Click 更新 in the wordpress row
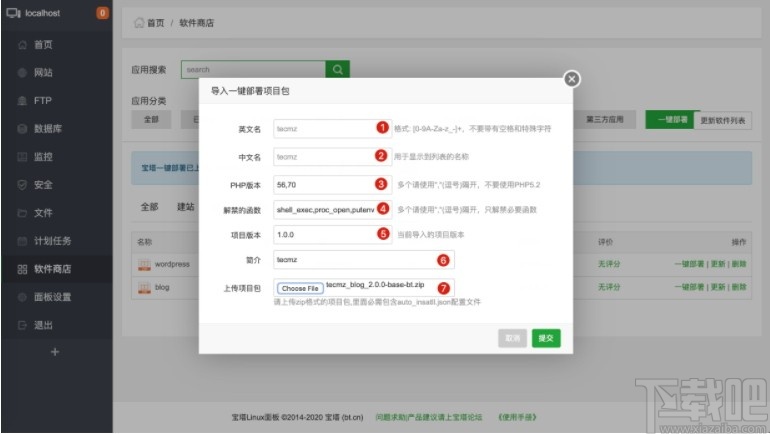The width and height of the screenshot is (770, 434). [718, 264]
